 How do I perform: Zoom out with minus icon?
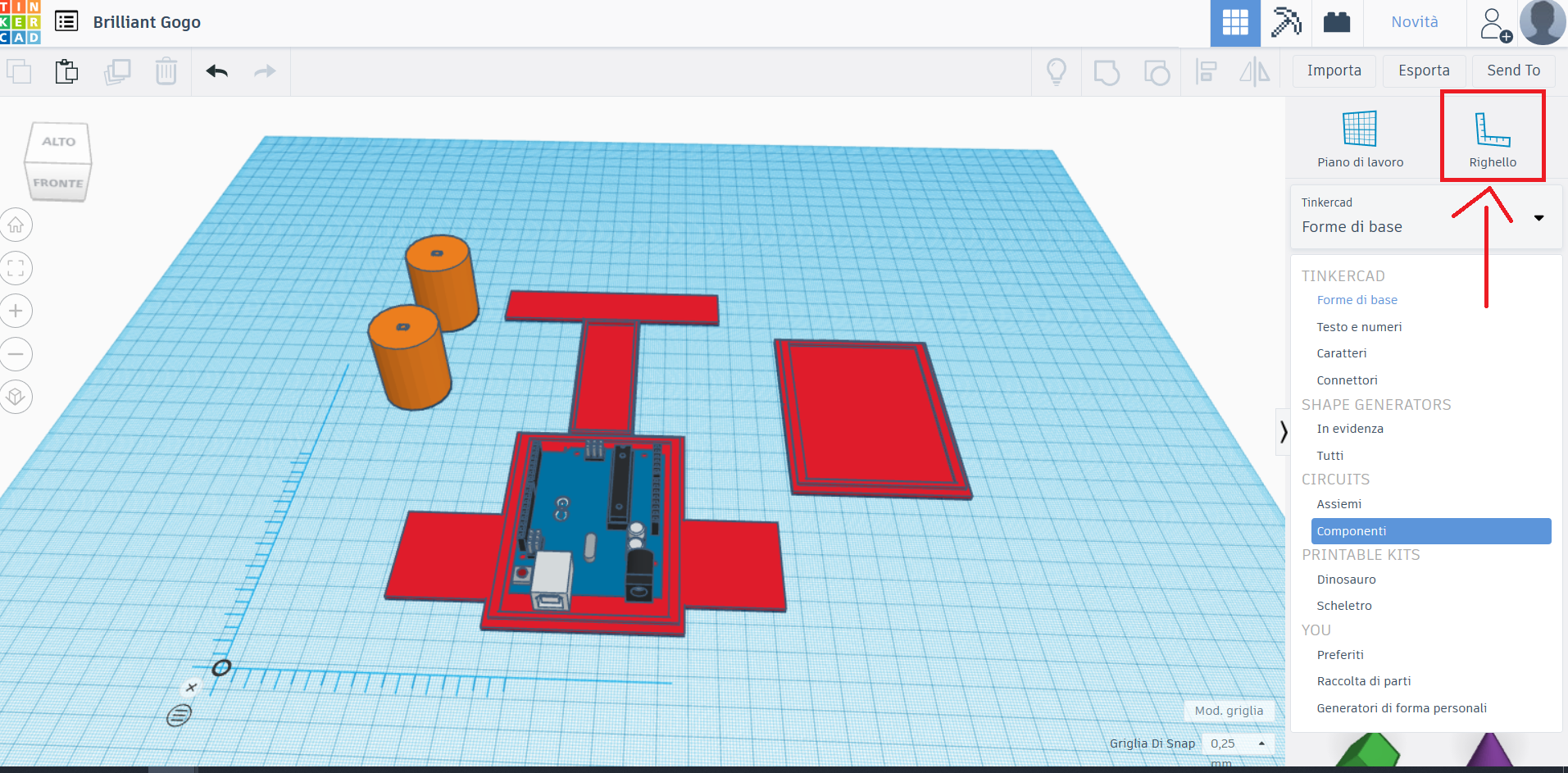tap(16, 354)
